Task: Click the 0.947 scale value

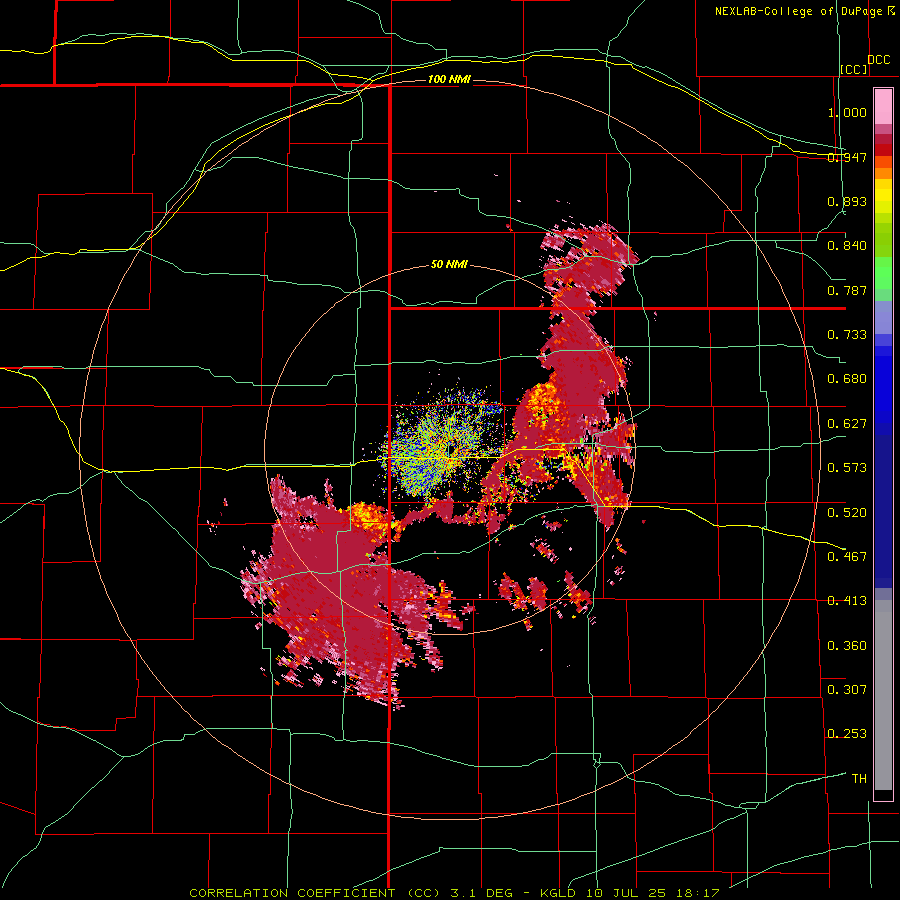Action: (x=847, y=157)
